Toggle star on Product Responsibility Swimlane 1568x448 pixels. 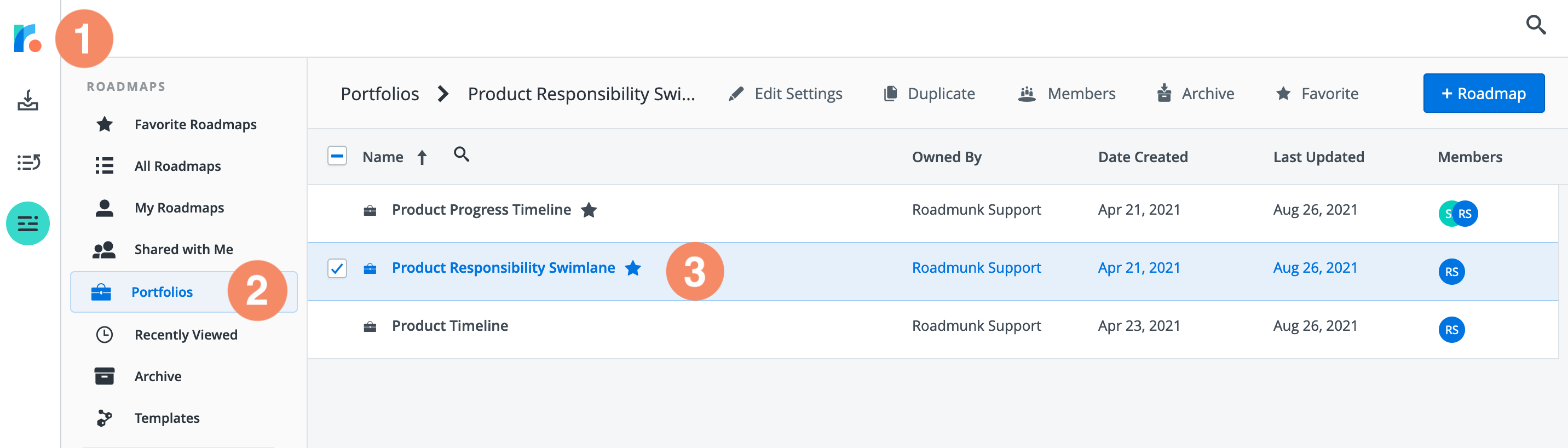[x=633, y=268]
